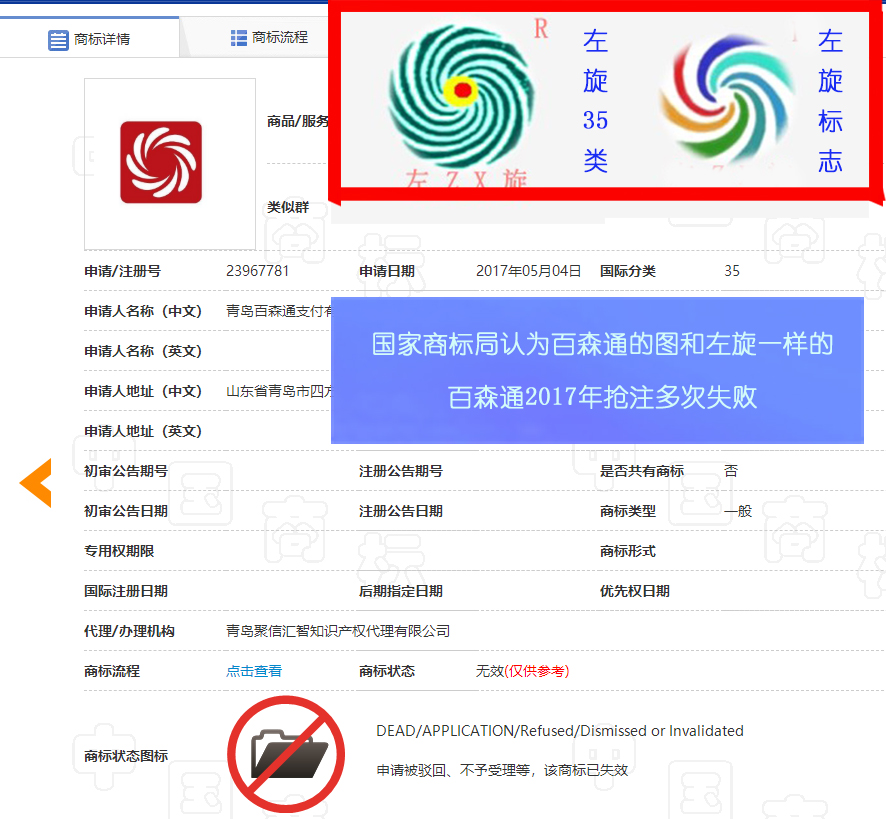Click the 代理/办理机构 label
This screenshot has width=886, height=819.
tap(129, 631)
